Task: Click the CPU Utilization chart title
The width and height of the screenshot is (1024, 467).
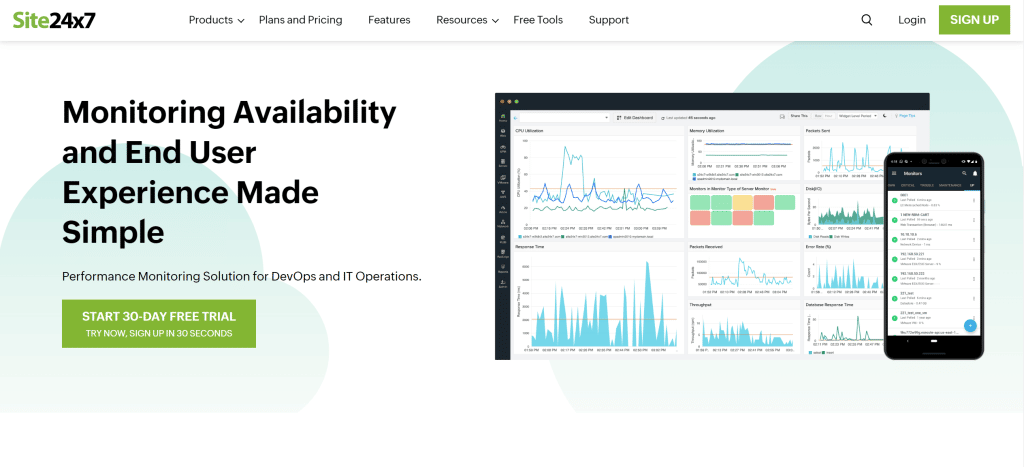Action: tap(529, 131)
